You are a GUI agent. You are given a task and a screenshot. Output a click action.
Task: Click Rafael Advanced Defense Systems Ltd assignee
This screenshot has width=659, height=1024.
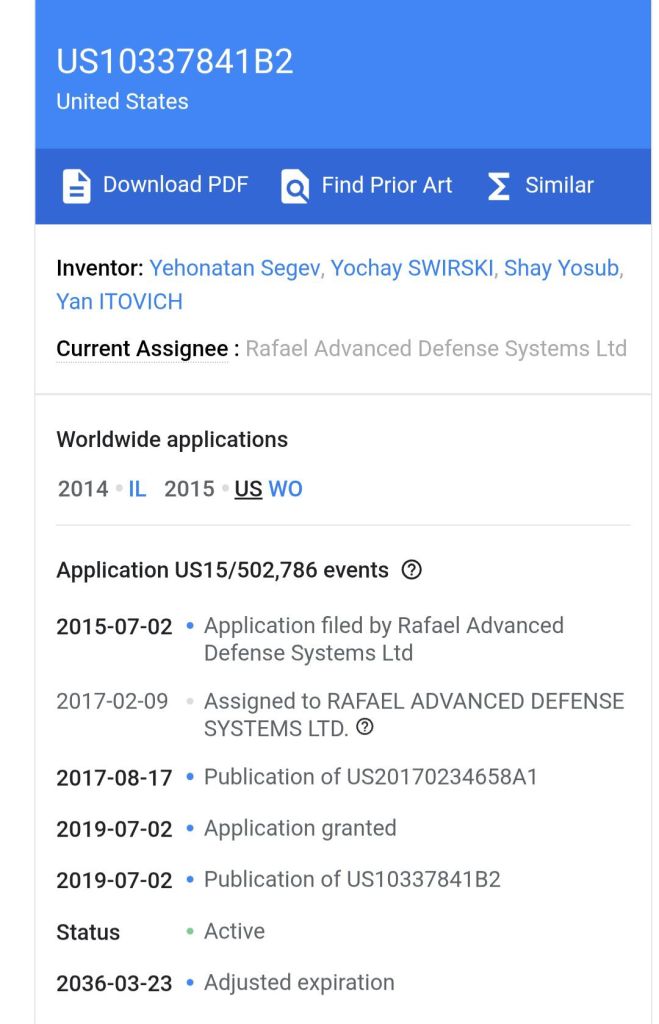[x=436, y=349]
